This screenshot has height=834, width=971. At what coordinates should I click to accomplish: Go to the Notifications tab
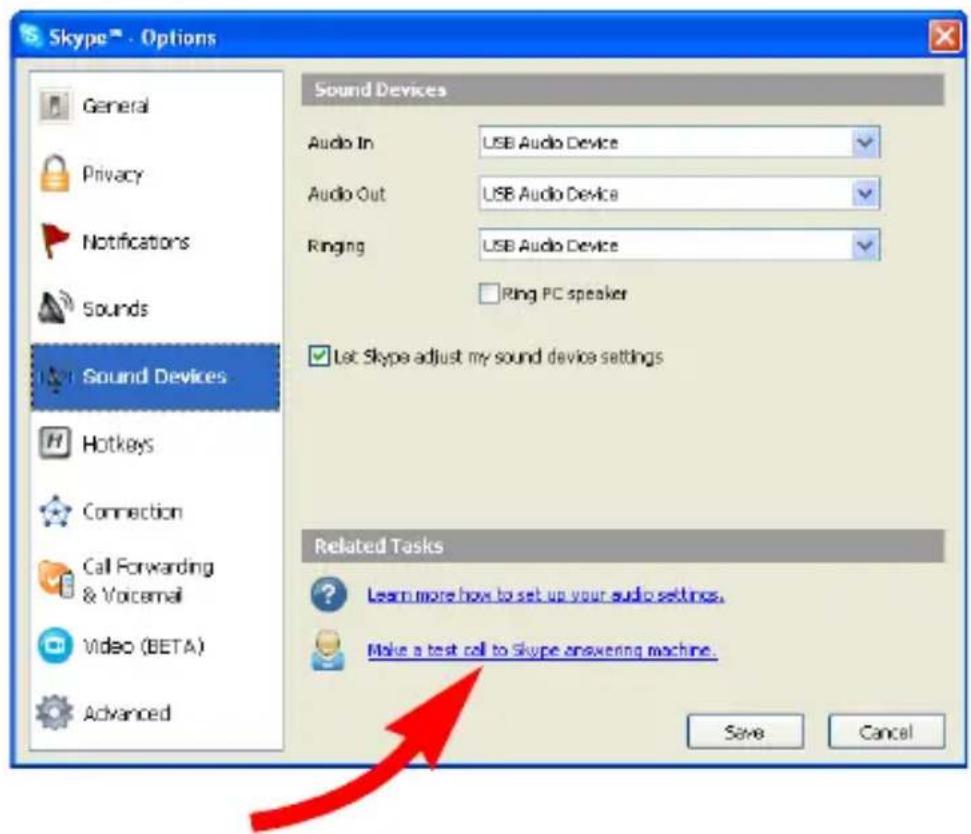pos(156,241)
